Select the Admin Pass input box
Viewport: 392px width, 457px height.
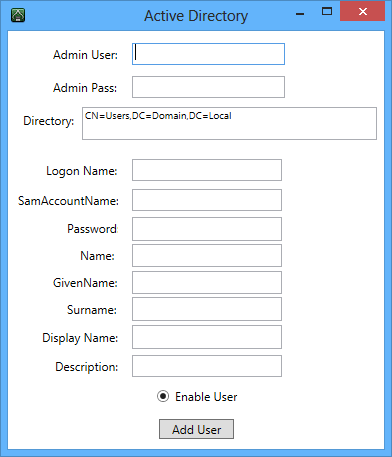(x=208, y=87)
